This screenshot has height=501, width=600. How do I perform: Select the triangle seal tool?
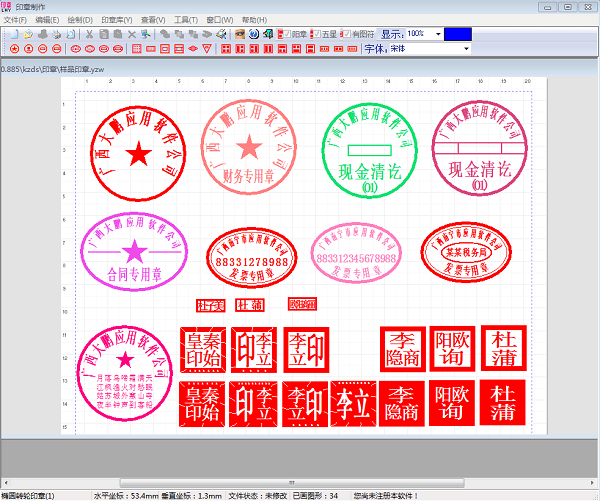coord(207,48)
